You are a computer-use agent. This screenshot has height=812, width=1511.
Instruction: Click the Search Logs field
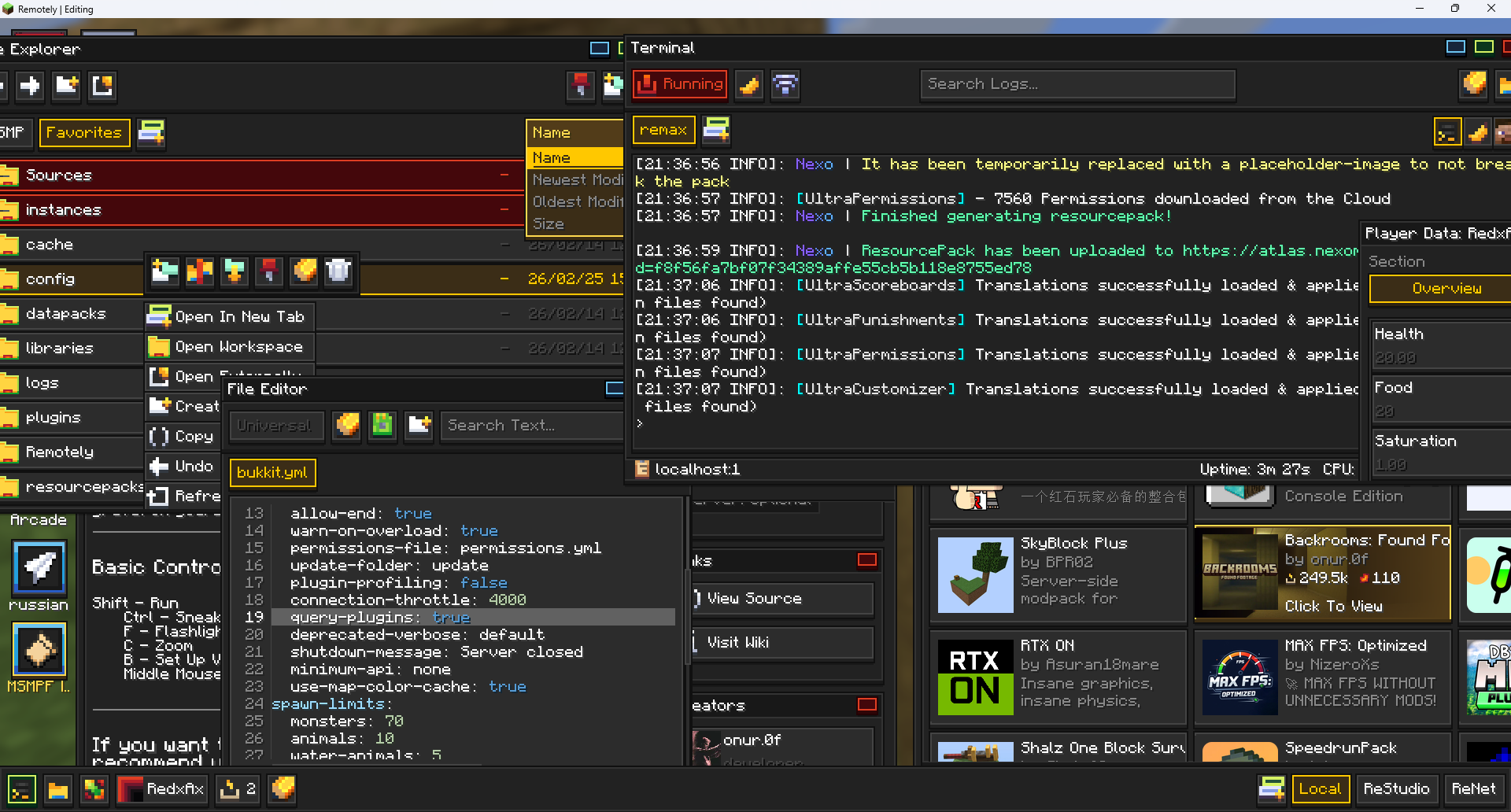click(1077, 84)
